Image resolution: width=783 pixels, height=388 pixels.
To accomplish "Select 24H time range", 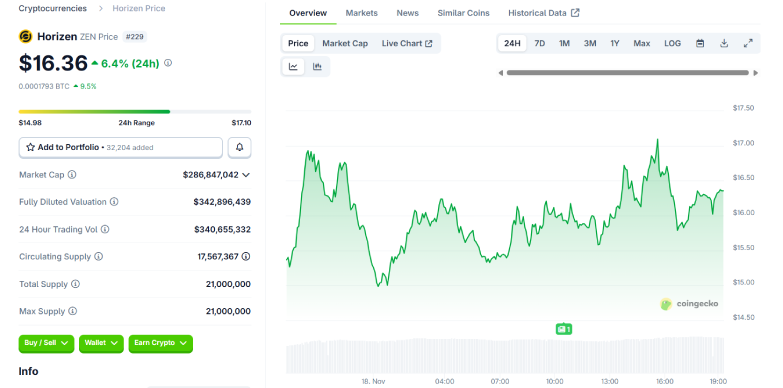I will tap(512, 43).
